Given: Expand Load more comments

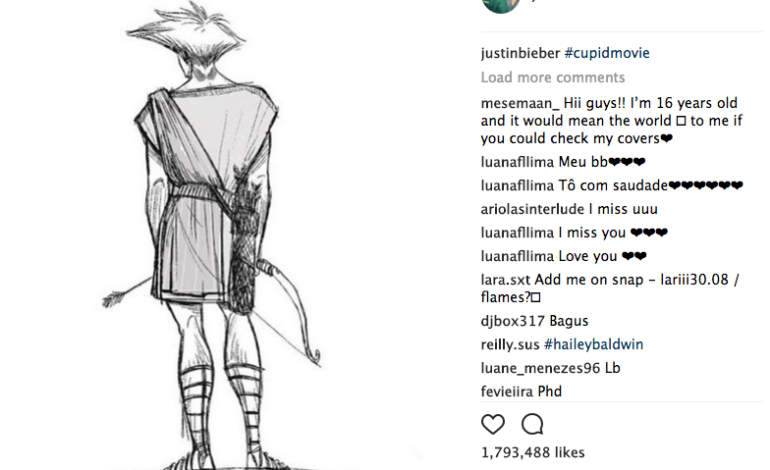Looking at the screenshot, I should click(x=553, y=78).
